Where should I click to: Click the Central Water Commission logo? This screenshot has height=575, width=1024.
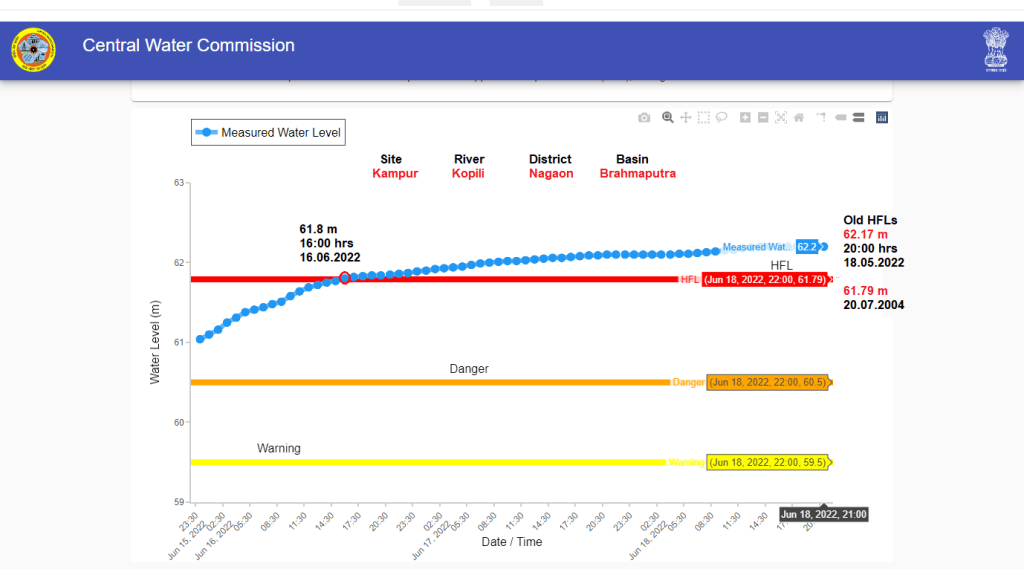34,50
